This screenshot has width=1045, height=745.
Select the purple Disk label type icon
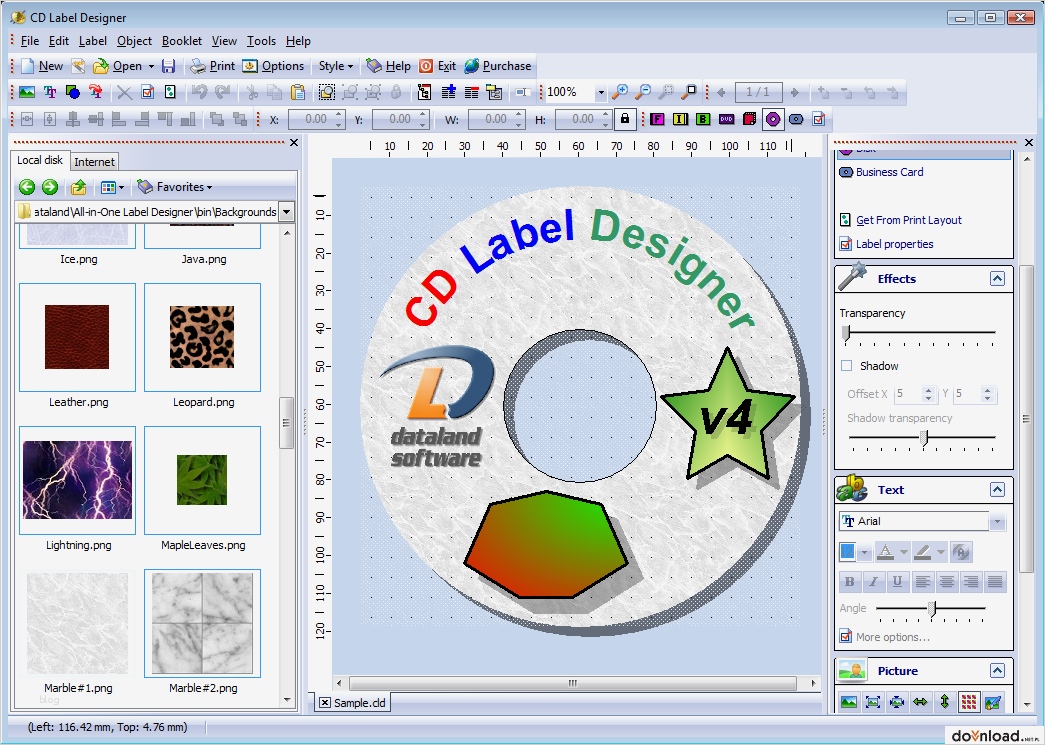tap(772, 119)
